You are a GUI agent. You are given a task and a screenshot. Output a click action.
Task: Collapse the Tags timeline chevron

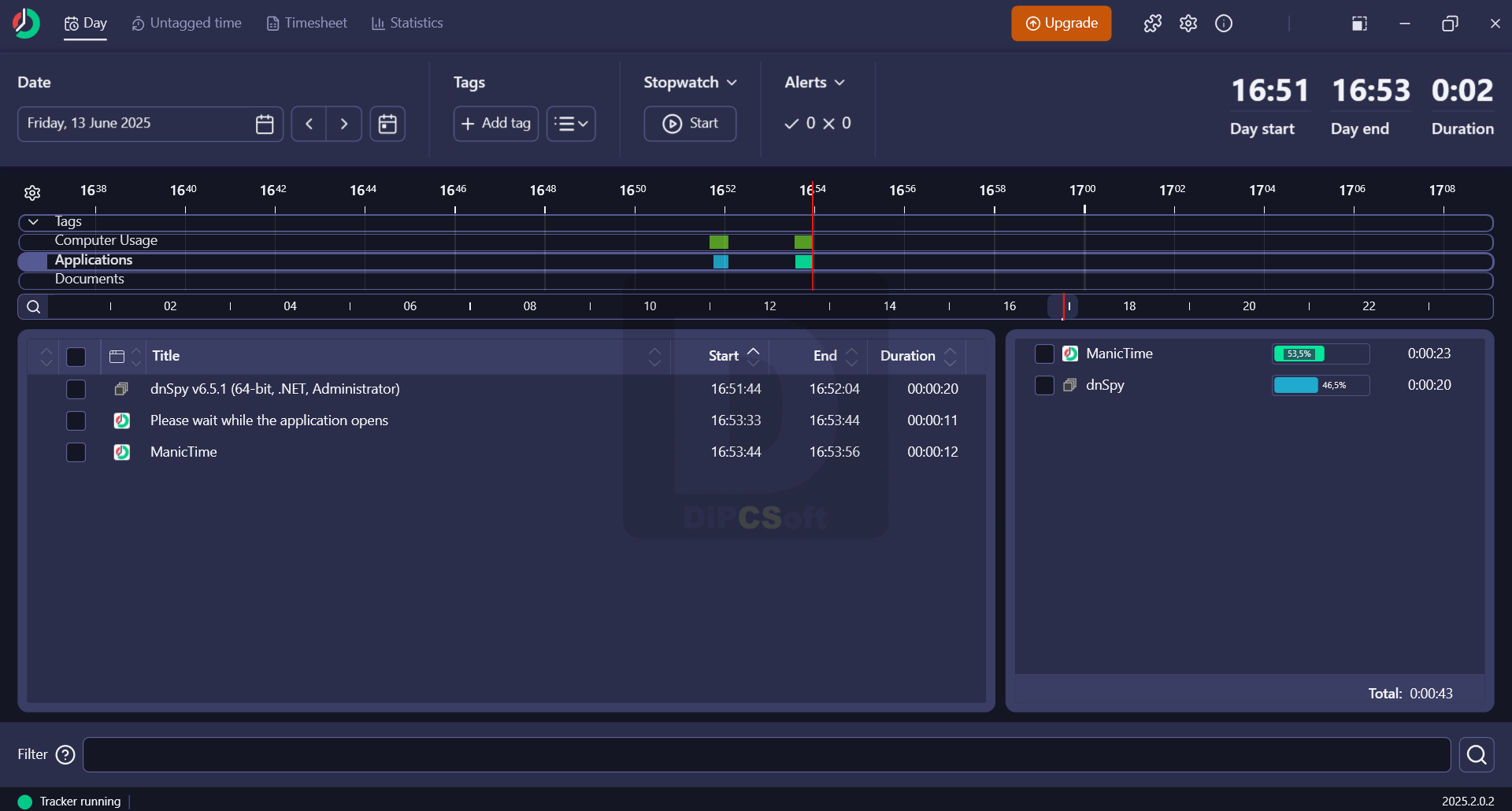tap(33, 222)
